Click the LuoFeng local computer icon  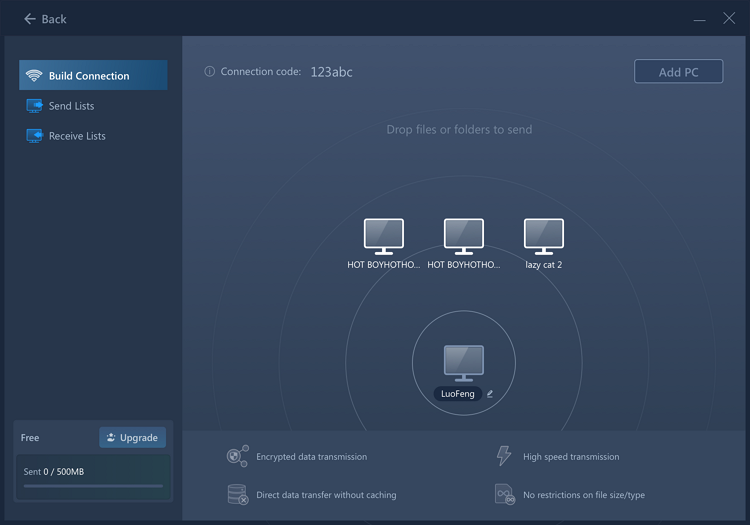pos(463,362)
